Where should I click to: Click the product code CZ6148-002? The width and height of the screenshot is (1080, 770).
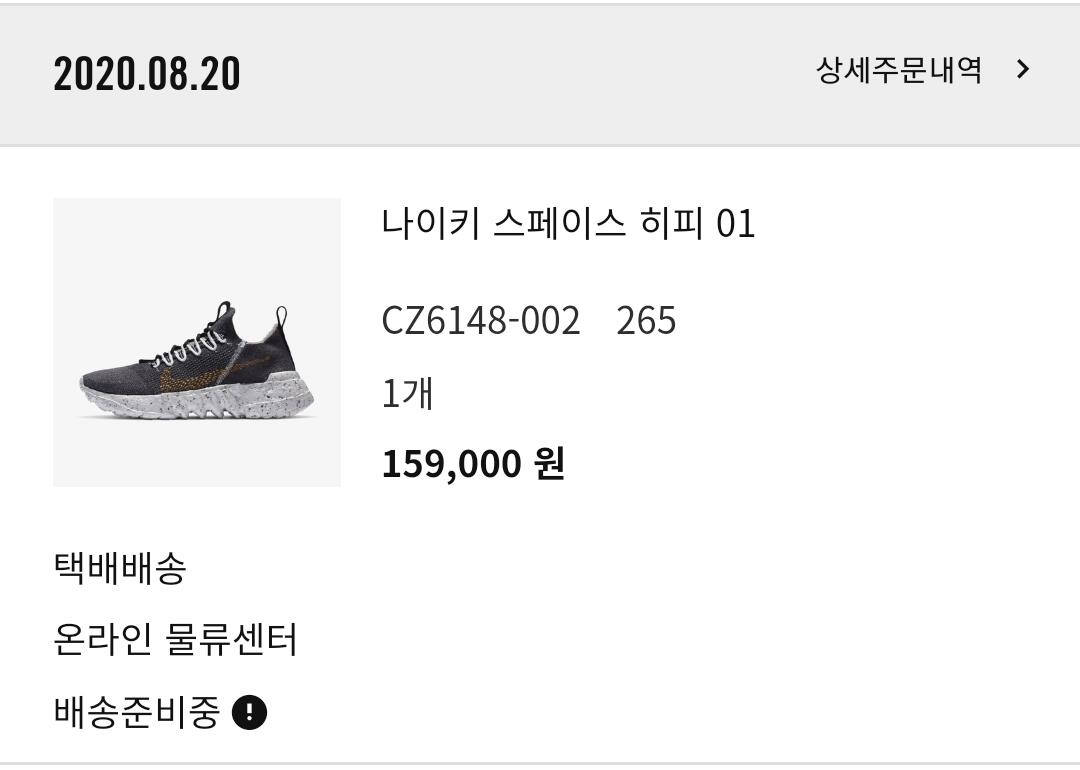coord(481,321)
